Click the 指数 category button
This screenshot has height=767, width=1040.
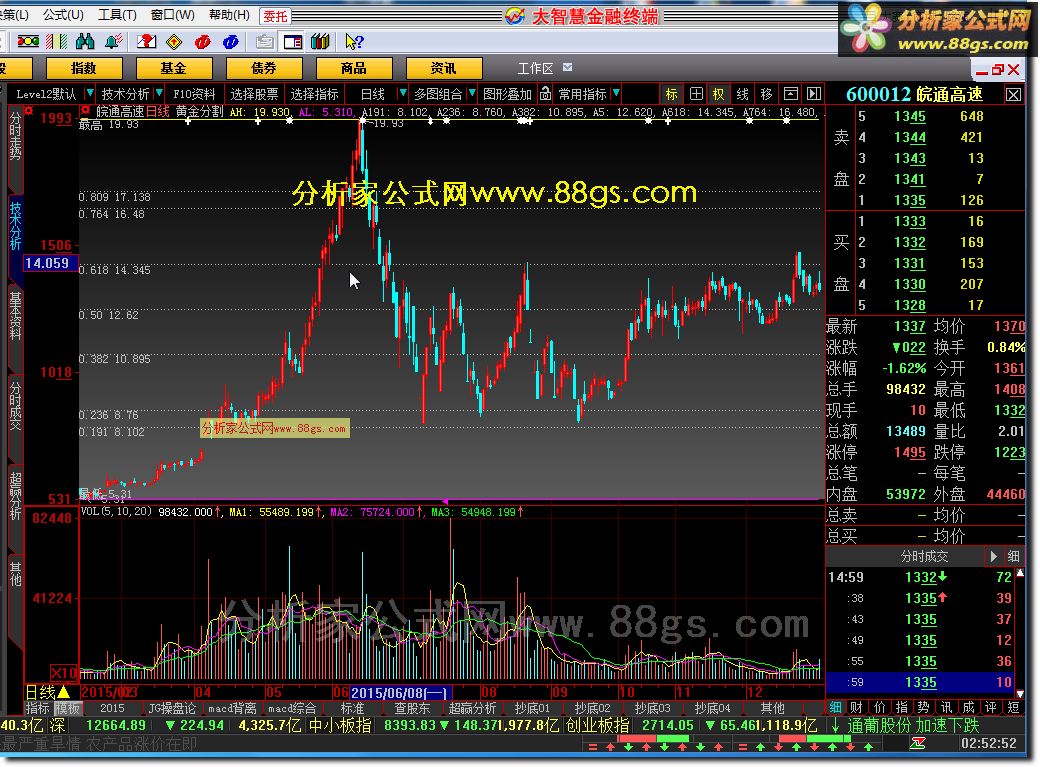point(84,68)
